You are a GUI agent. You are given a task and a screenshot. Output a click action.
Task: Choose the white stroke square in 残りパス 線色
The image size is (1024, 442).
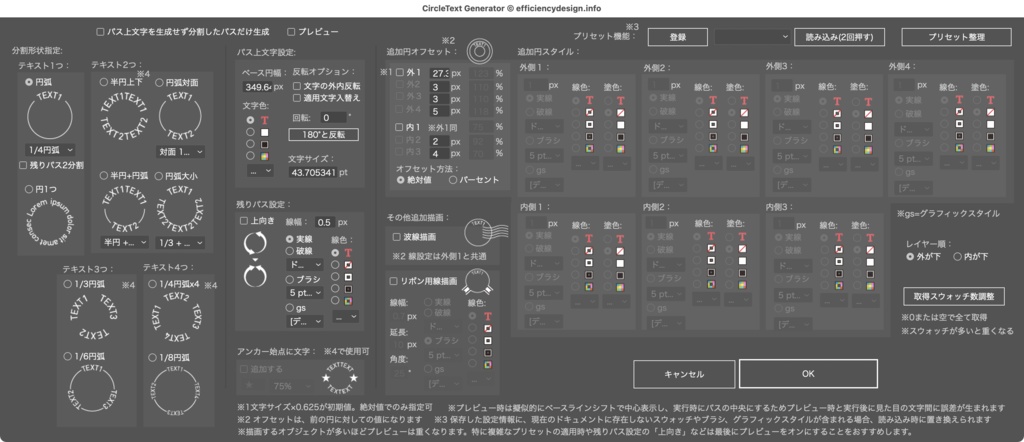(x=349, y=276)
